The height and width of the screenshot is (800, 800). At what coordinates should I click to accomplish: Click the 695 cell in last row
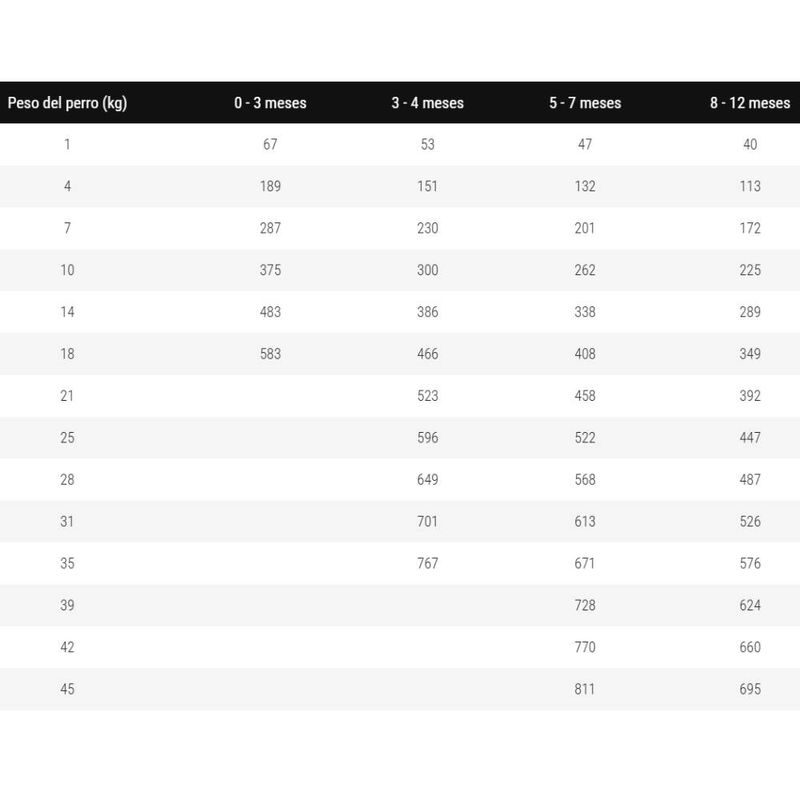(x=750, y=689)
